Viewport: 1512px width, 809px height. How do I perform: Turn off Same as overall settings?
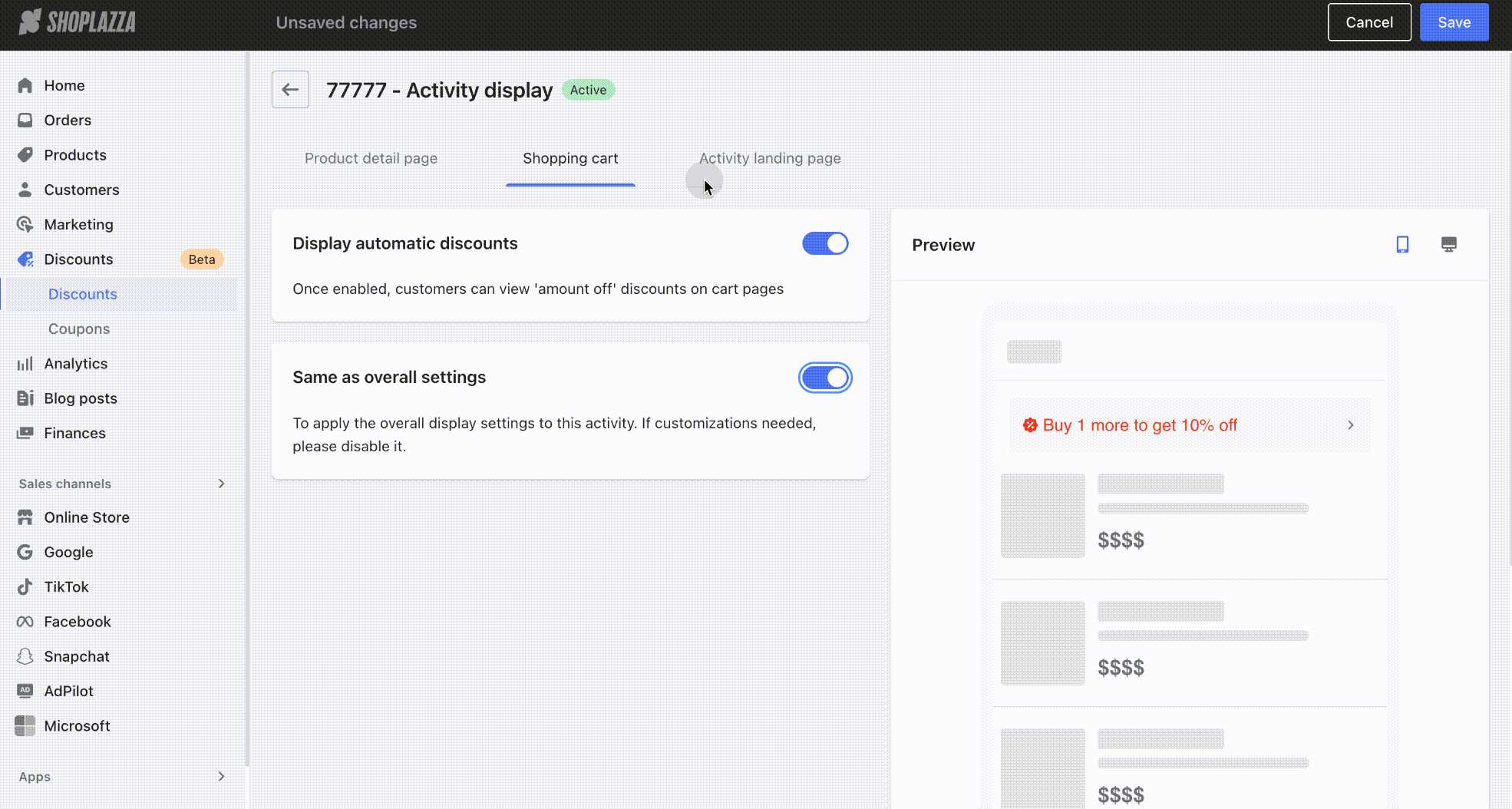click(x=825, y=378)
